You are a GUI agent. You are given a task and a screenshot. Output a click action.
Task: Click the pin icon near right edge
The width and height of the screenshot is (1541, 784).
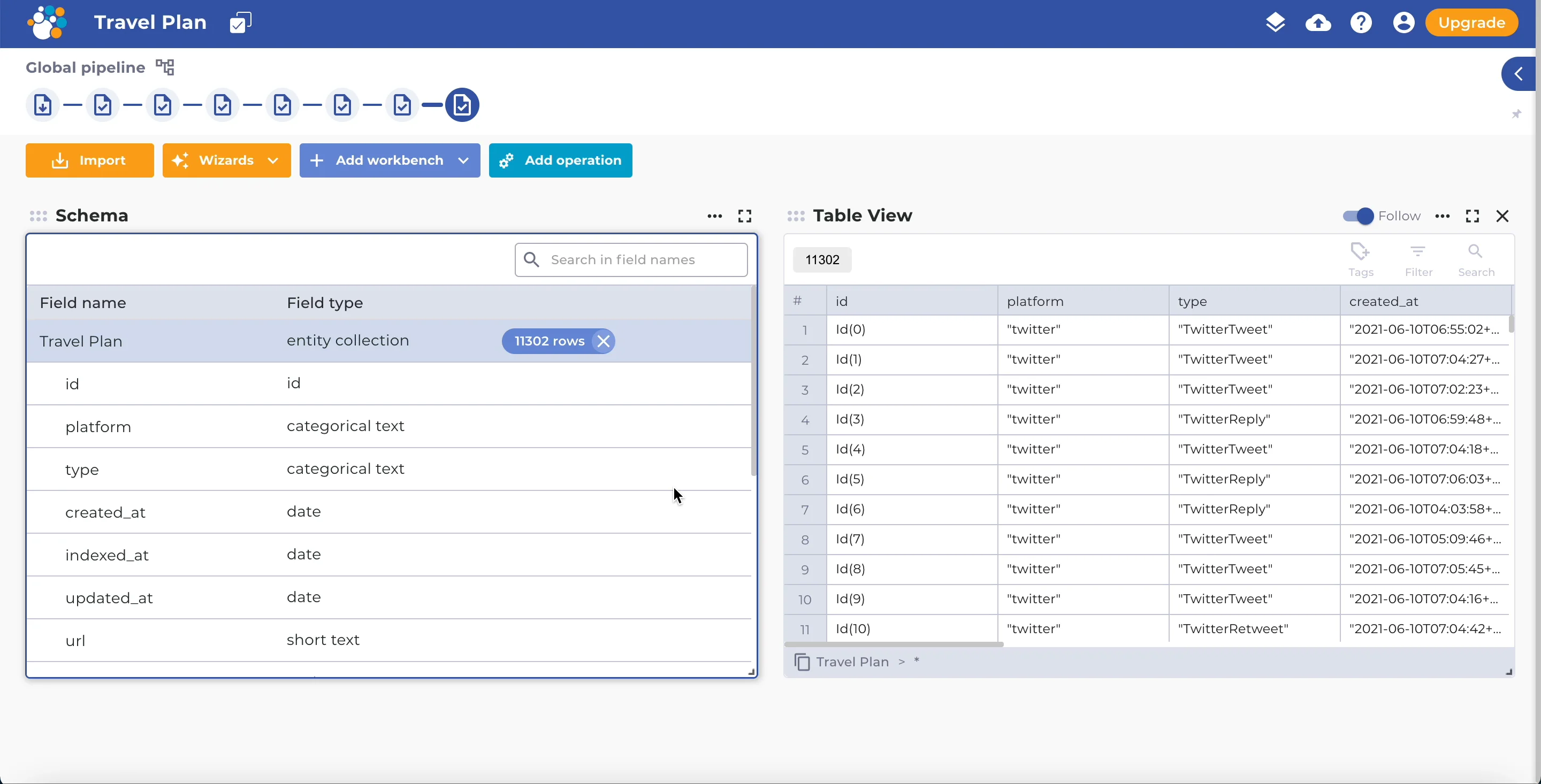coord(1516,113)
